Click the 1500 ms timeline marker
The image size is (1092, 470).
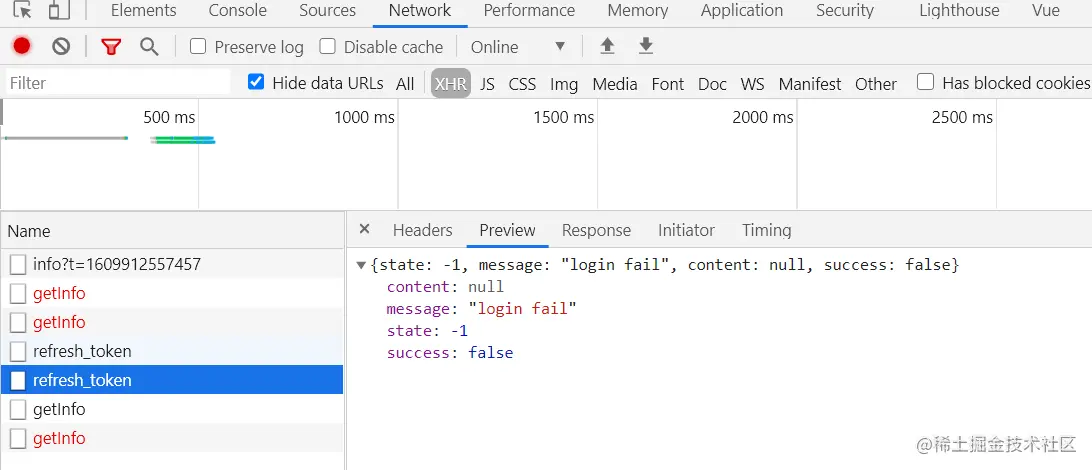click(564, 118)
